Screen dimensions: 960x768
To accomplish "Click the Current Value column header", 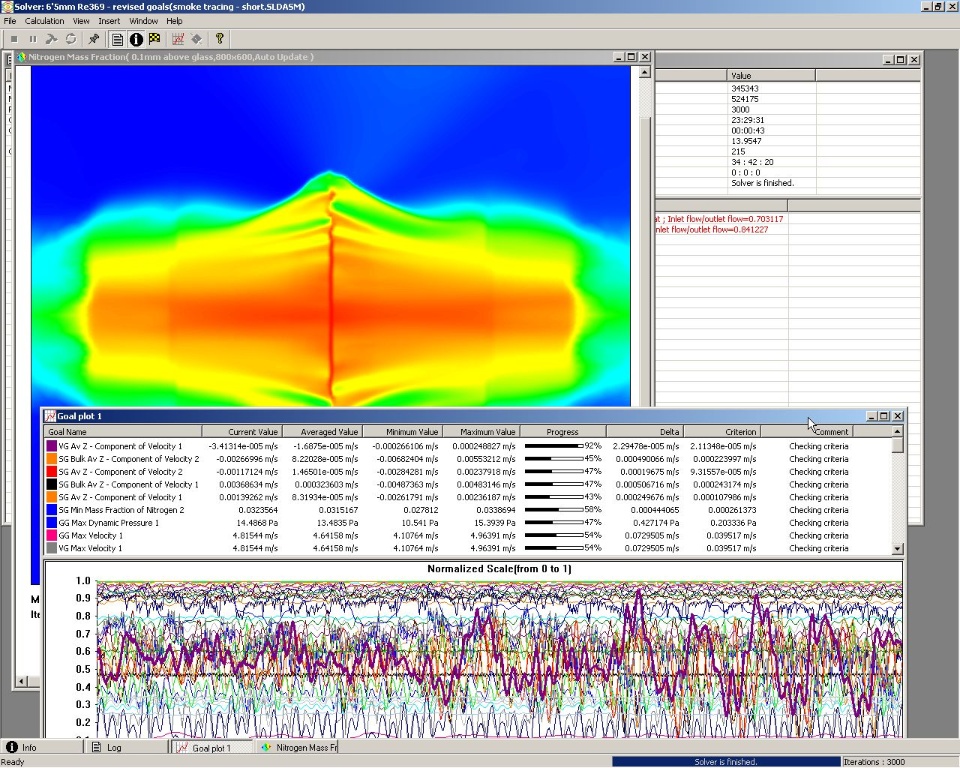I will point(242,432).
